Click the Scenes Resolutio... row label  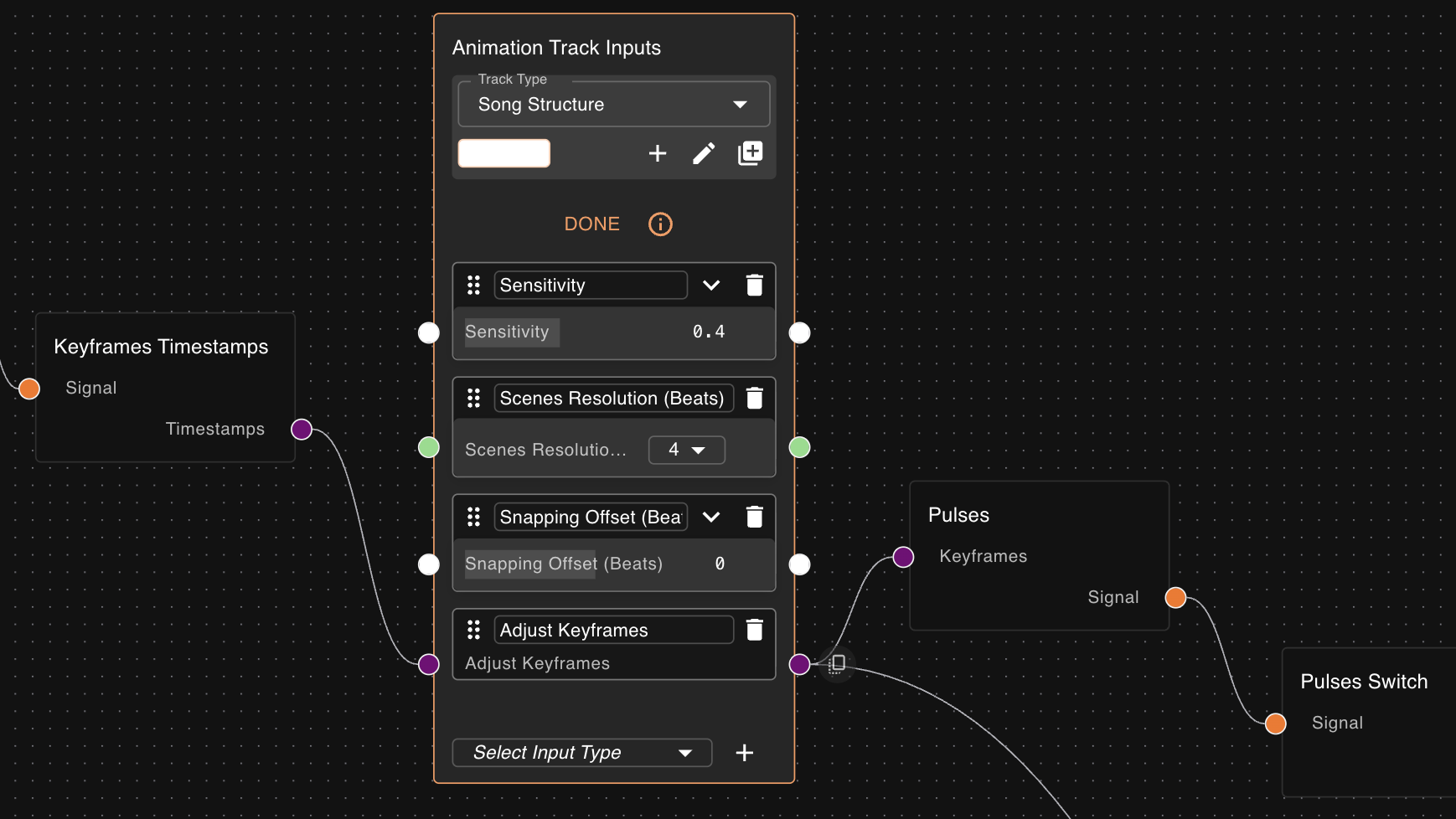545,450
